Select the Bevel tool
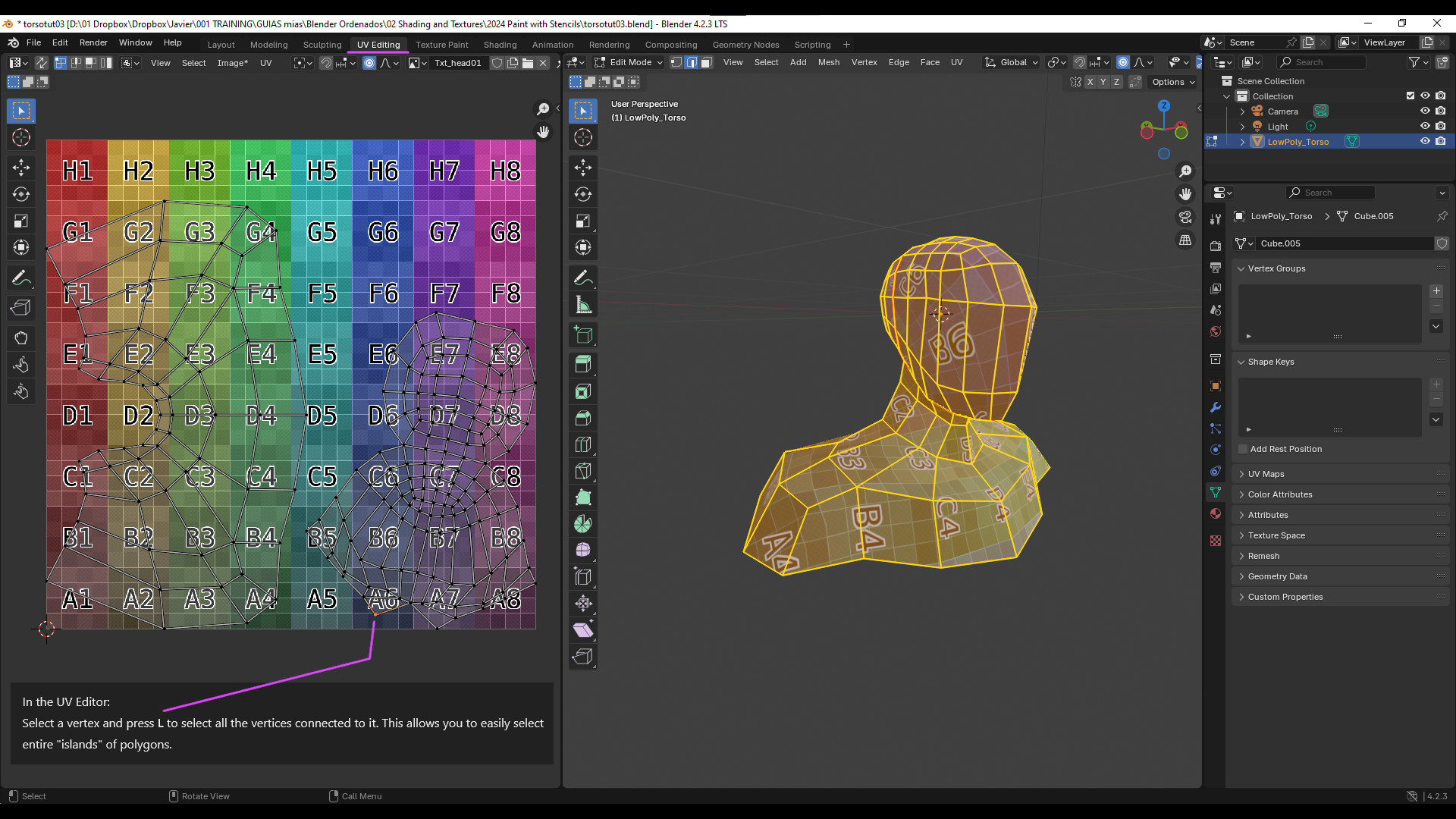Screen dimensions: 1456x819 click(583, 418)
